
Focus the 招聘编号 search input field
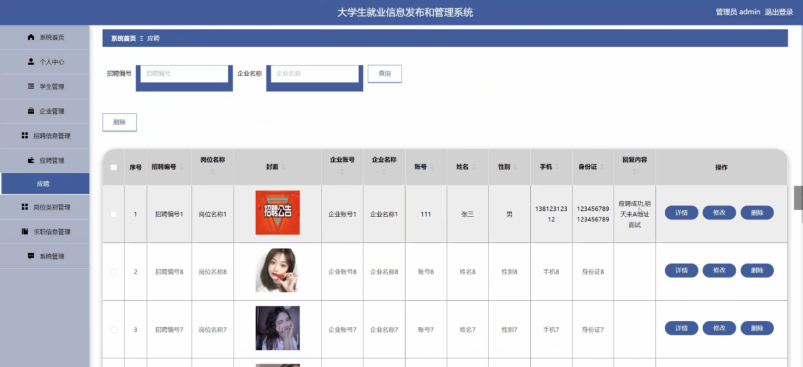[x=184, y=74]
